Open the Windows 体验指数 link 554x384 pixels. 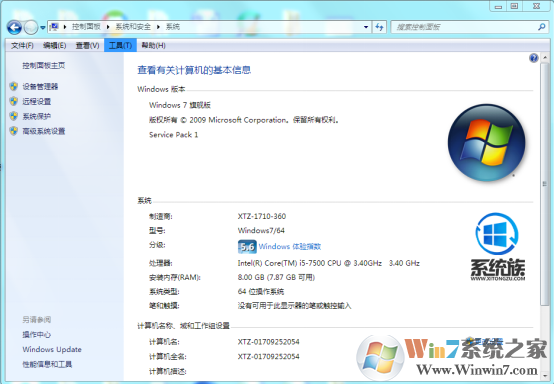point(290,247)
